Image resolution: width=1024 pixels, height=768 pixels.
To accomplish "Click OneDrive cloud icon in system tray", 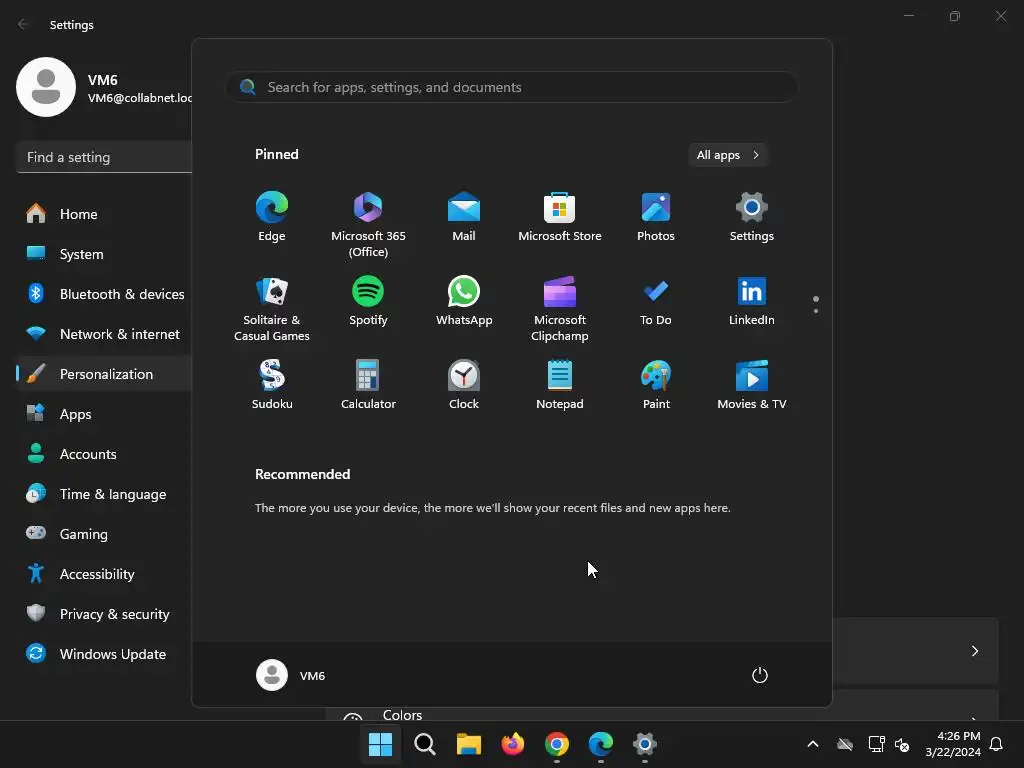I will 845,744.
